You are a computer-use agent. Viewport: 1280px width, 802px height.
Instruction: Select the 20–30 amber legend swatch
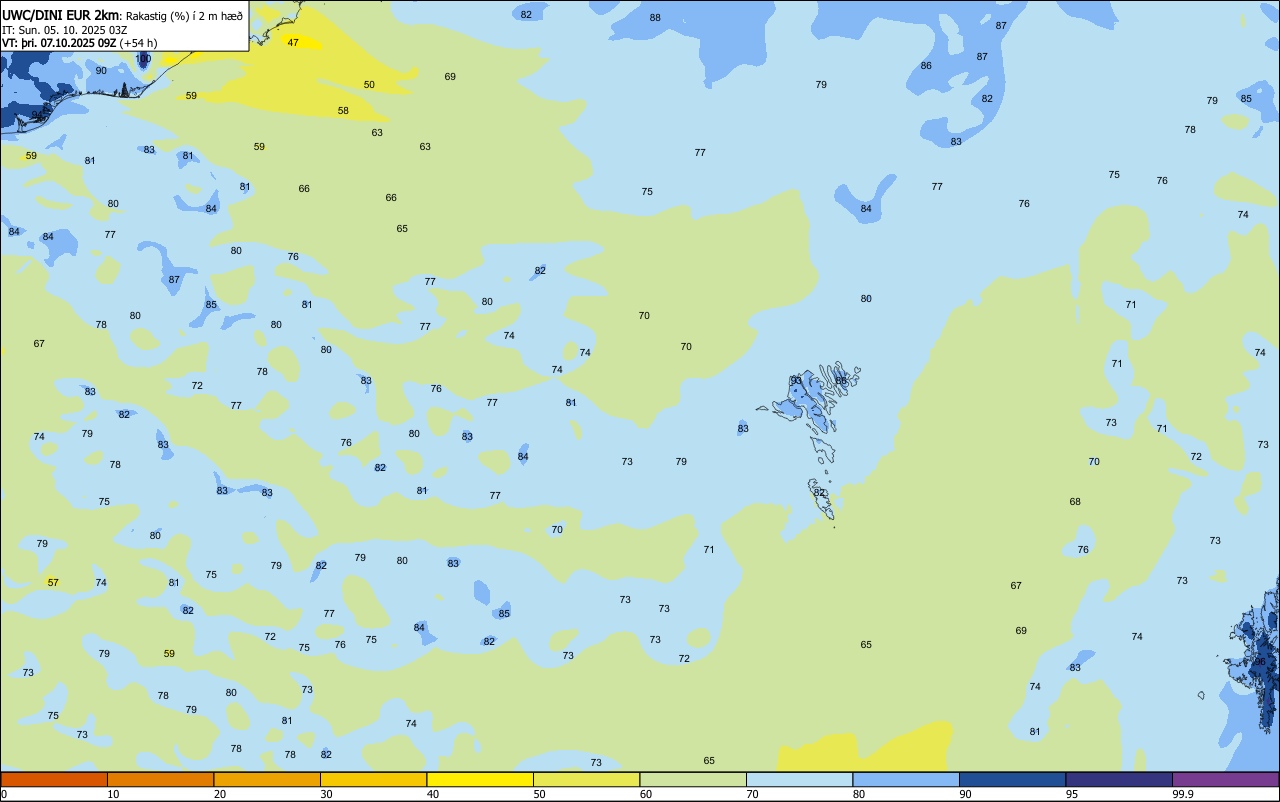[267, 779]
